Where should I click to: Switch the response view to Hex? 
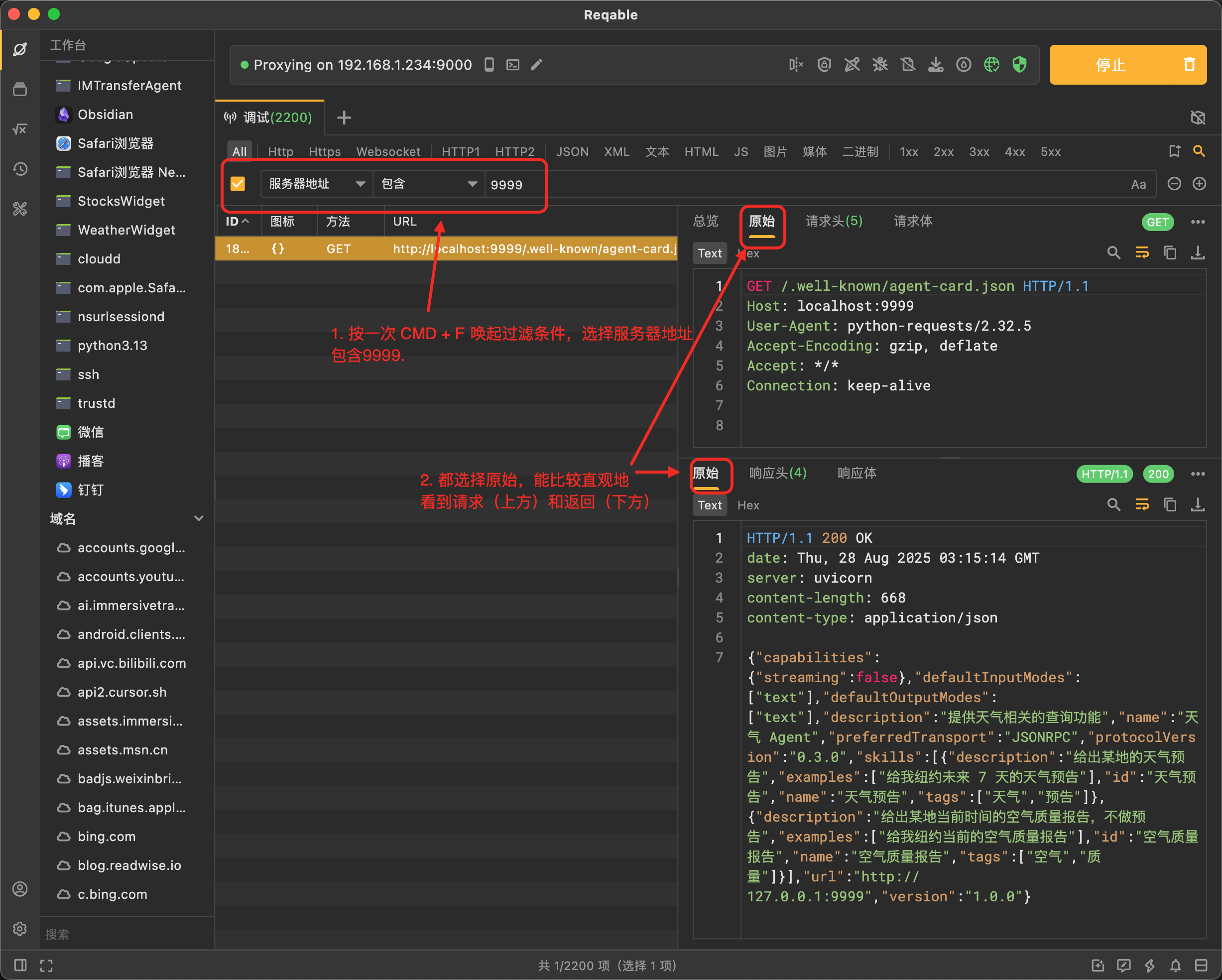[747, 505]
